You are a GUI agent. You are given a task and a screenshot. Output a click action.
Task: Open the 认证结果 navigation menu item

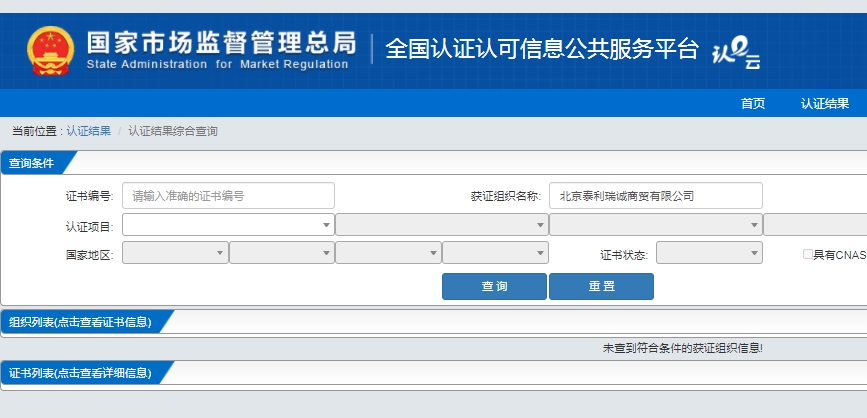(x=824, y=103)
